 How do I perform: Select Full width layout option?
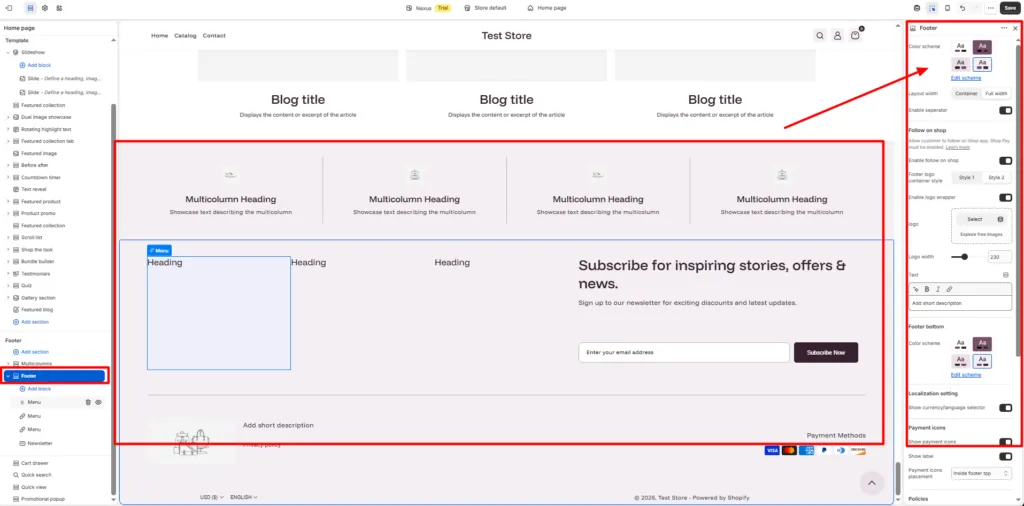(x=997, y=93)
